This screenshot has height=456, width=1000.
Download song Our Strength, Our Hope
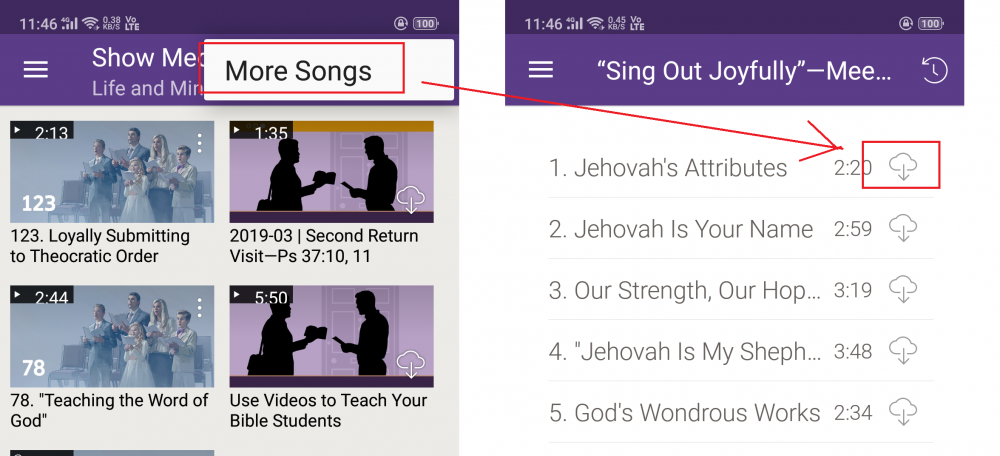click(902, 290)
